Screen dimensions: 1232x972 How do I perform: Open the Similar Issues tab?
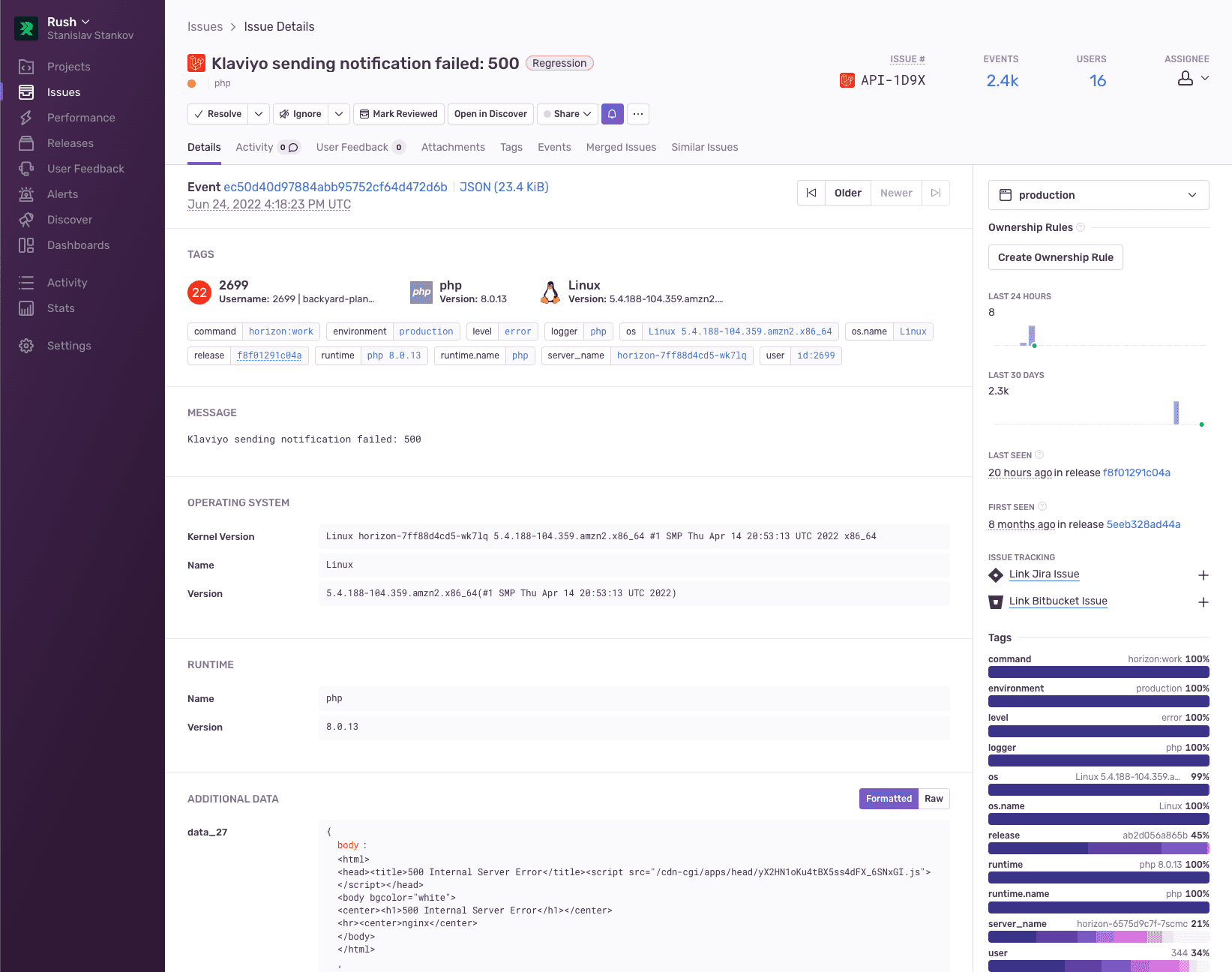(x=704, y=147)
